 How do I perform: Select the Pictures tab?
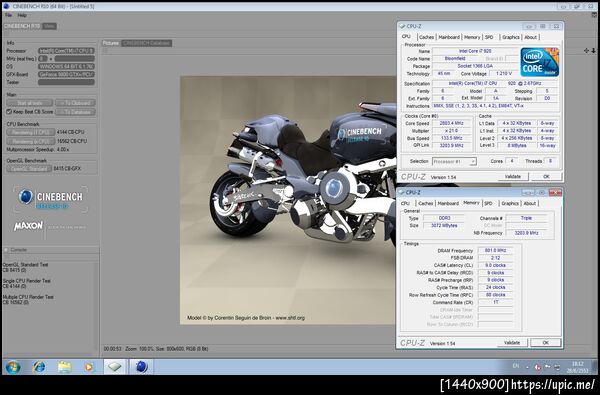pos(111,43)
